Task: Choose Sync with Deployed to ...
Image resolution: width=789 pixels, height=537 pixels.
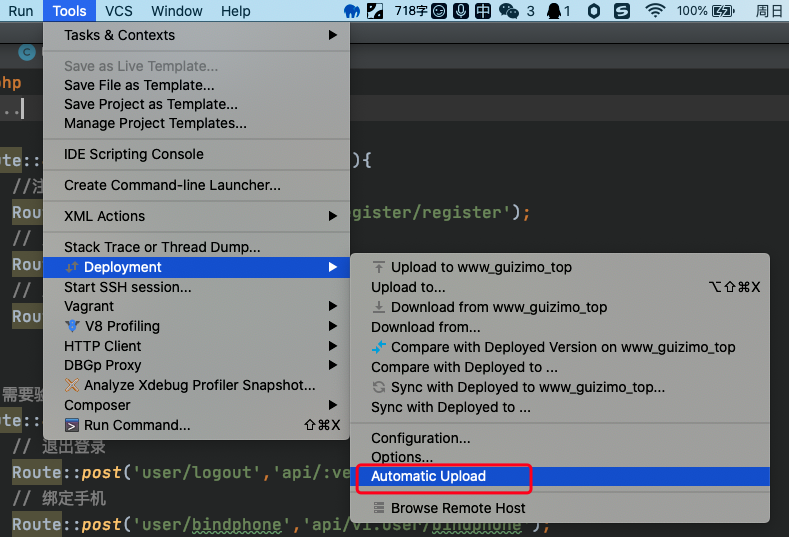Action: click(x=560, y=407)
